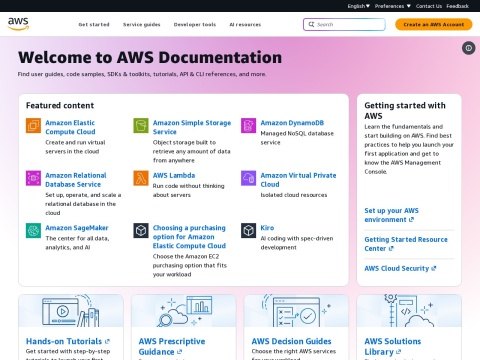This screenshot has width=480, height=360.
Task: Open AWS Prescriptive Guidance link
Action: (x=172, y=347)
